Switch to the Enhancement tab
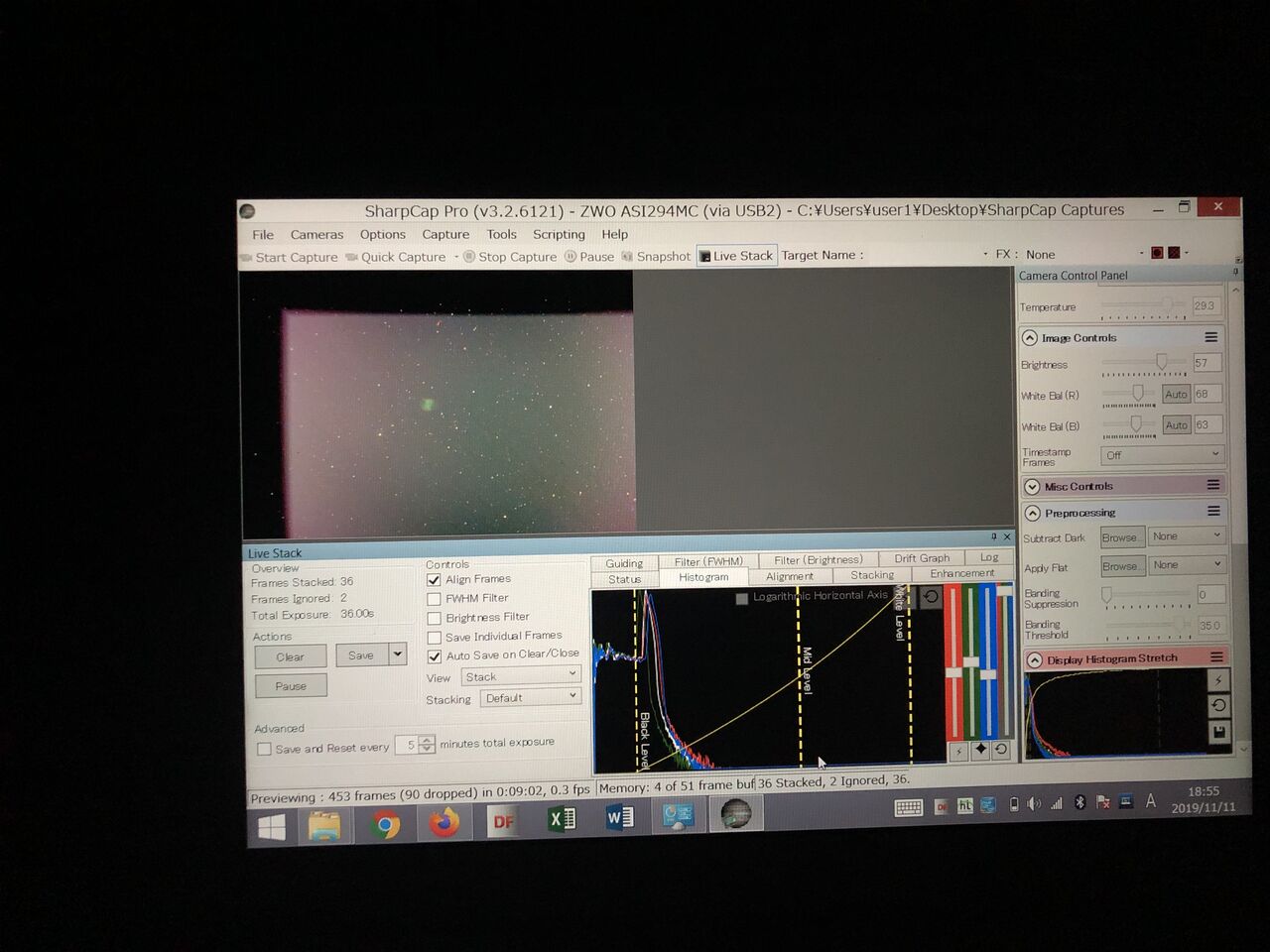The image size is (1270, 952). point(961,573)
